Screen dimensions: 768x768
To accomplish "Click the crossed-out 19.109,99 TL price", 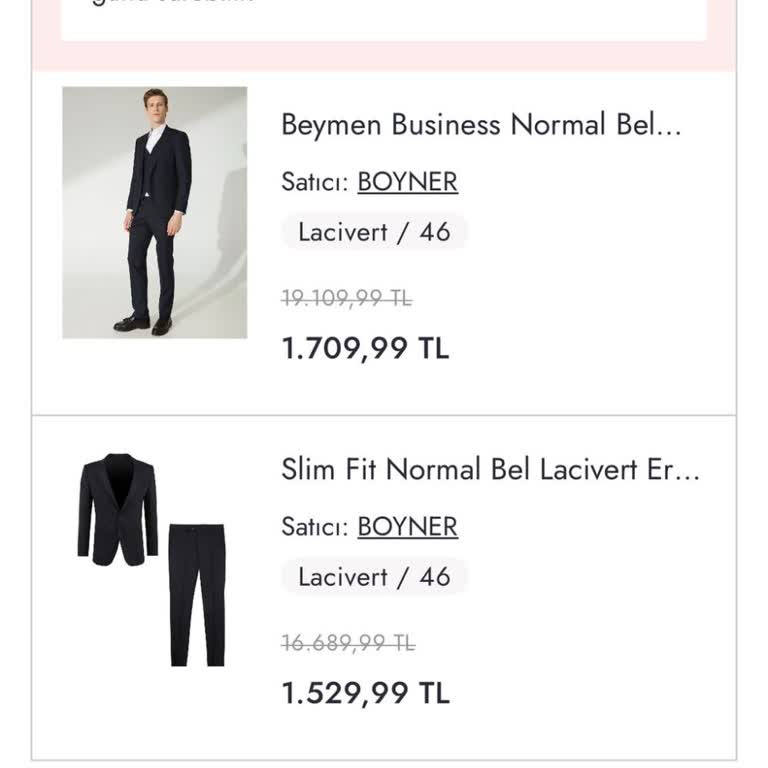I will click(x=346, y=298).
